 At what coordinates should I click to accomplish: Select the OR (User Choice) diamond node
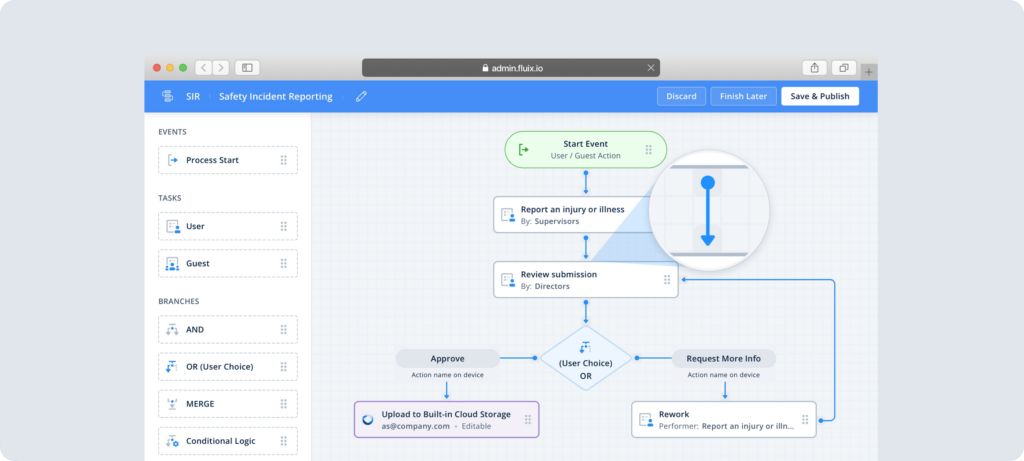click(585, 358)
